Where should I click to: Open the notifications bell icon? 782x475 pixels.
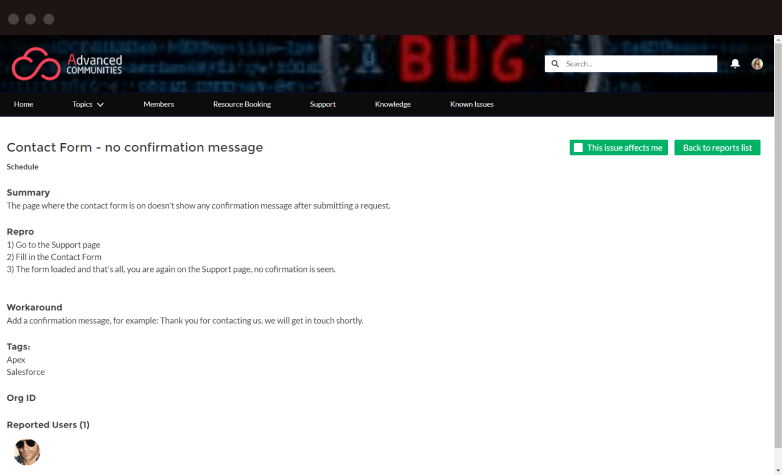tap(735, 64)
